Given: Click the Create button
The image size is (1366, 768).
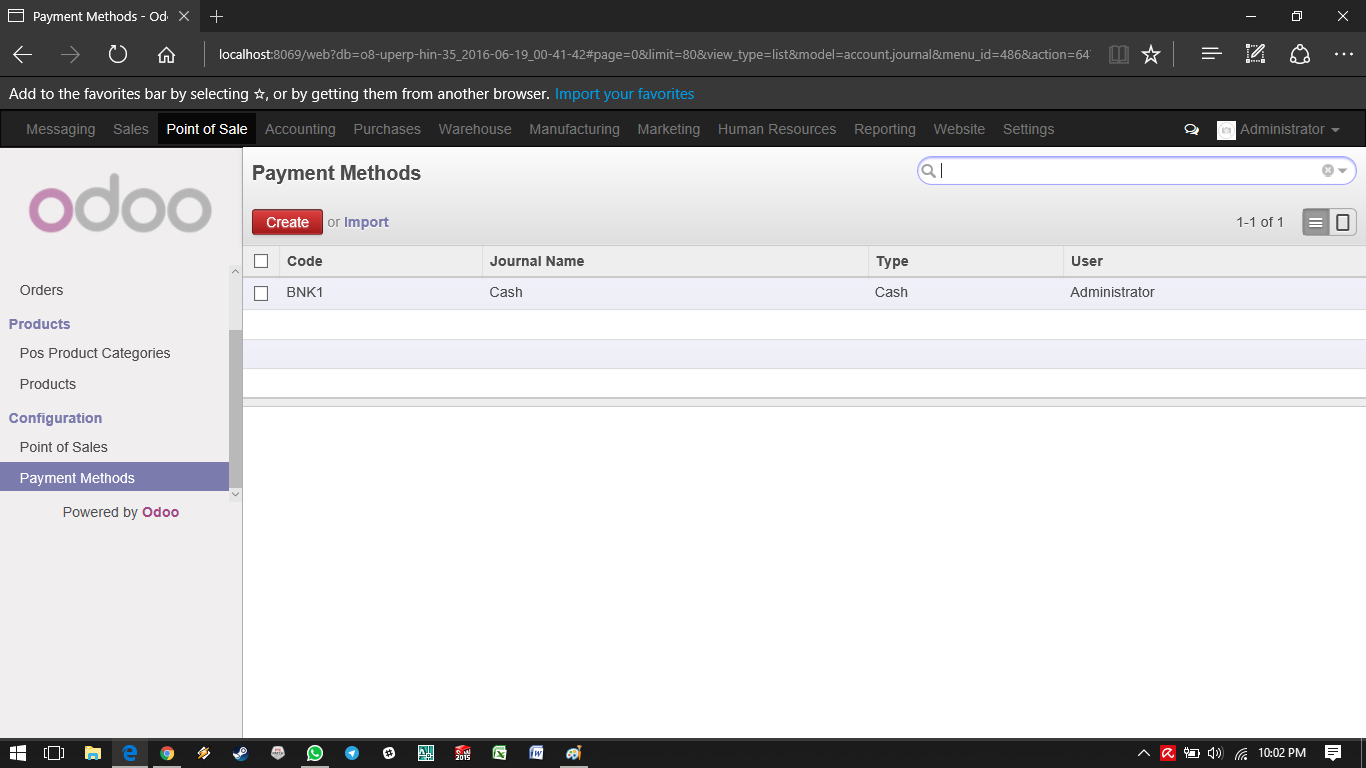Looking at the screenshot, I should [287, 222].
